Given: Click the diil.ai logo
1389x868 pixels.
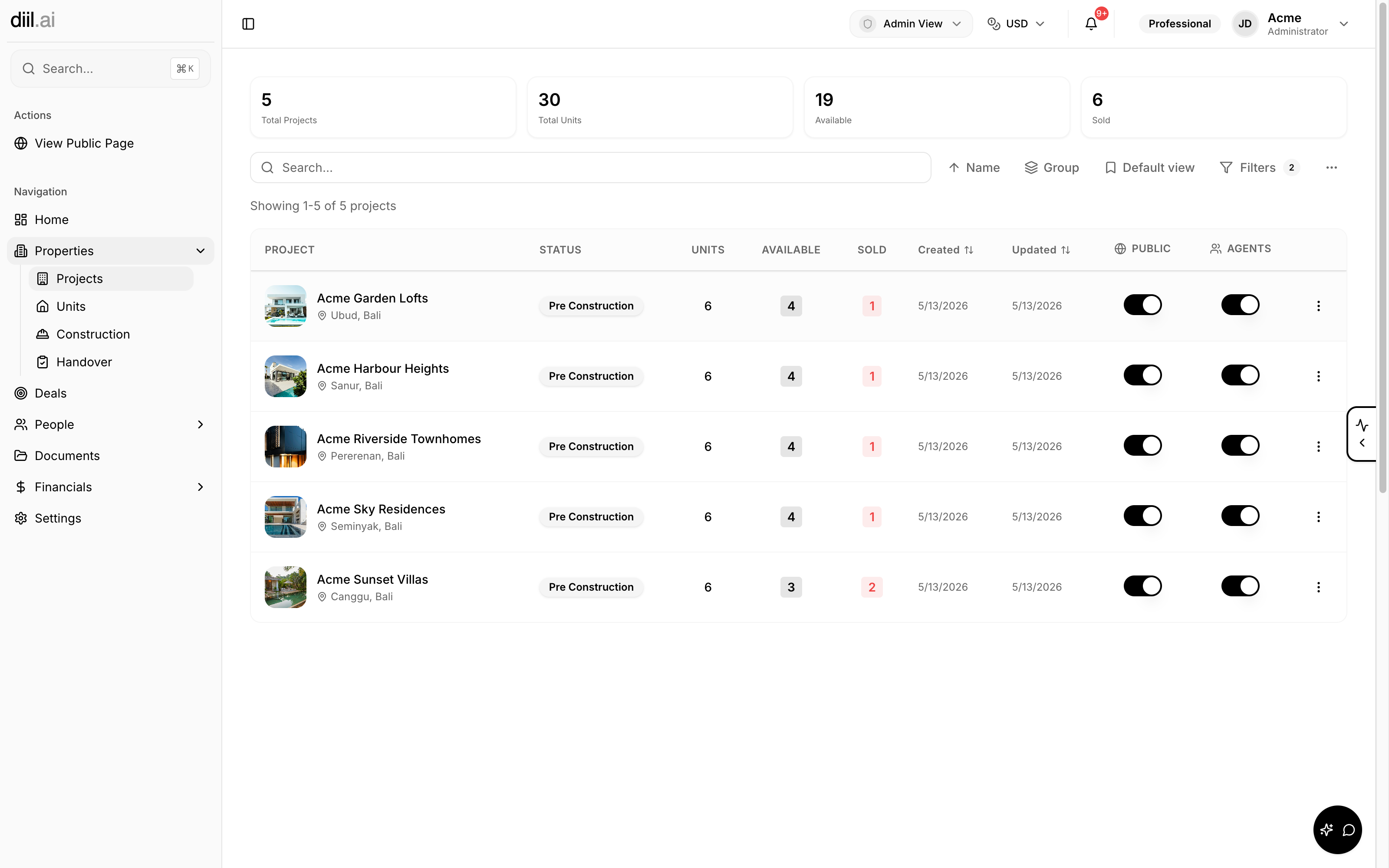Looking at the screenshot, I should [x=33, y=20].
